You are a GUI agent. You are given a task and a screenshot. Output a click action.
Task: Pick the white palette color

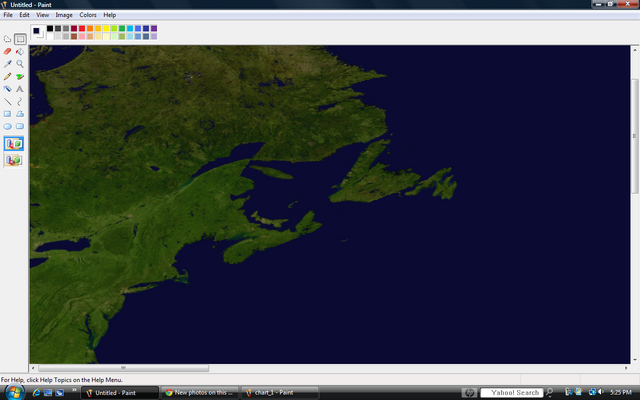click(x=50, y=36)
